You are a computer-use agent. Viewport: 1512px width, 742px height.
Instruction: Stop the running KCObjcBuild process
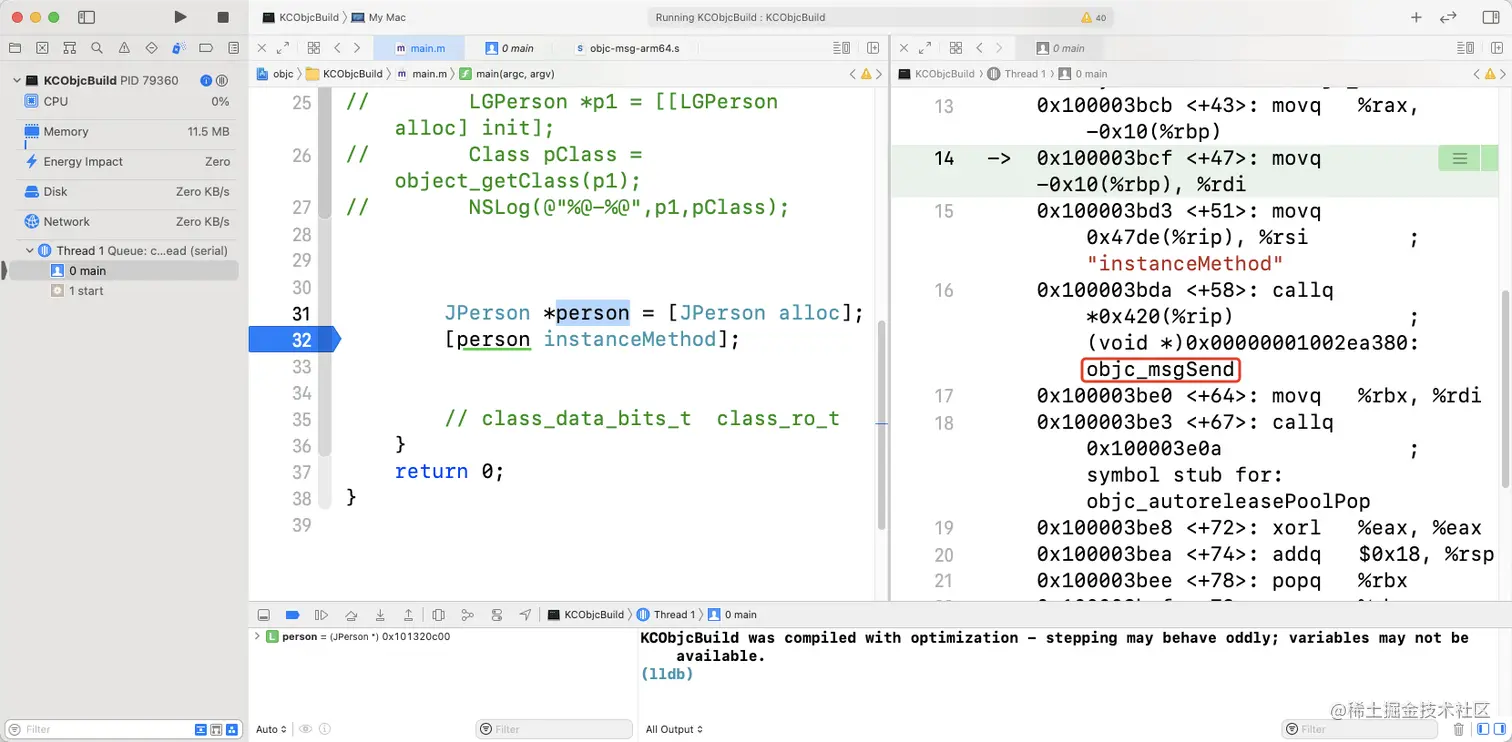pyautogui.click(x=223, y=17)
